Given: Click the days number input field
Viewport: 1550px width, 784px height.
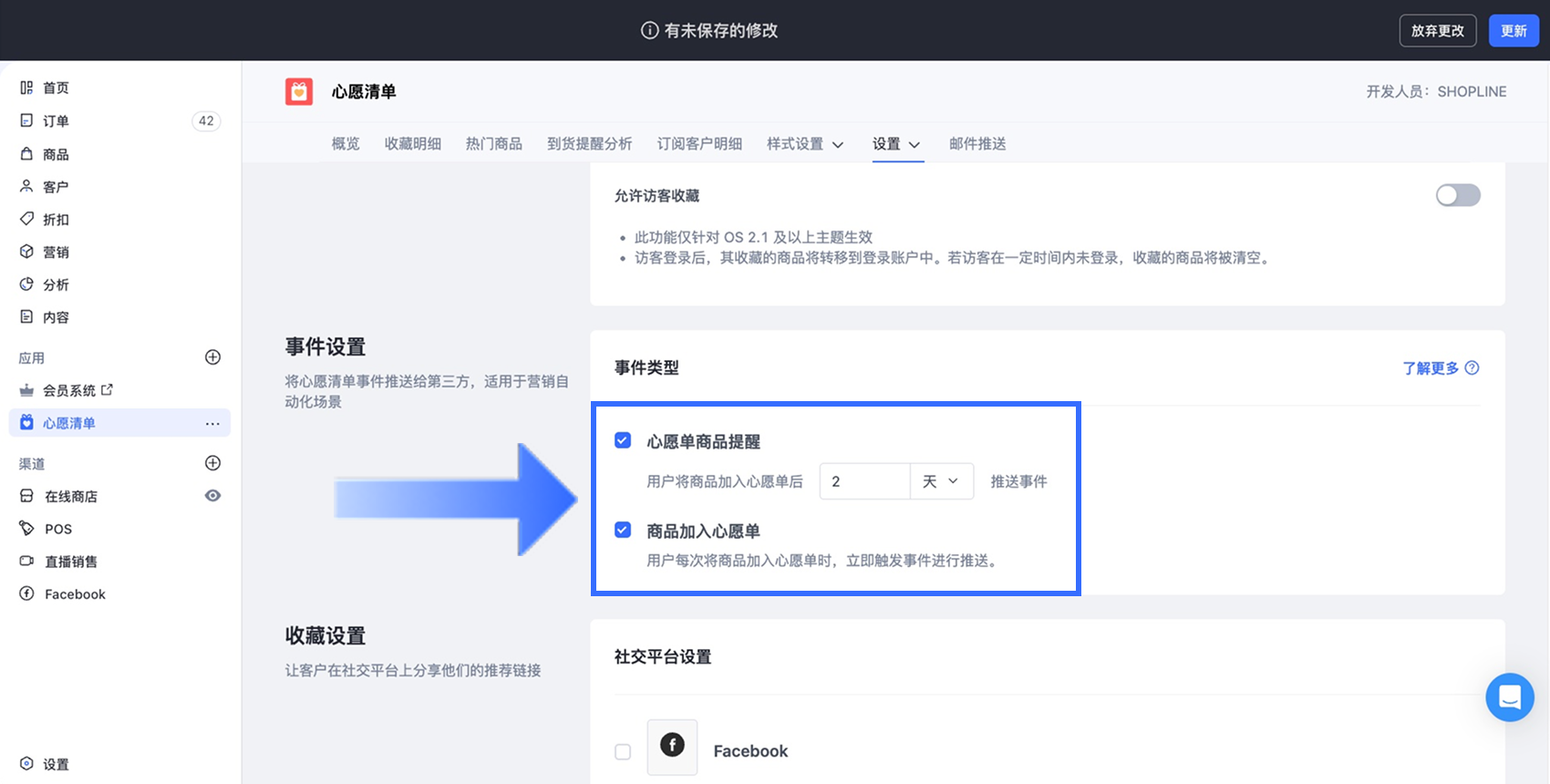Looking at the screenshot, I should pyautogui.click(x=864, y=481).
